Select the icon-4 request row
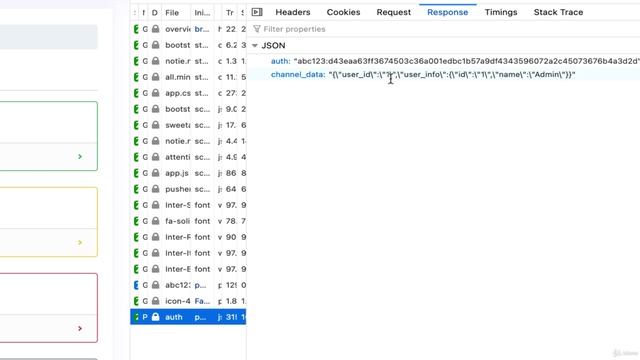This screenshot has height=360, width=640. 189,301
